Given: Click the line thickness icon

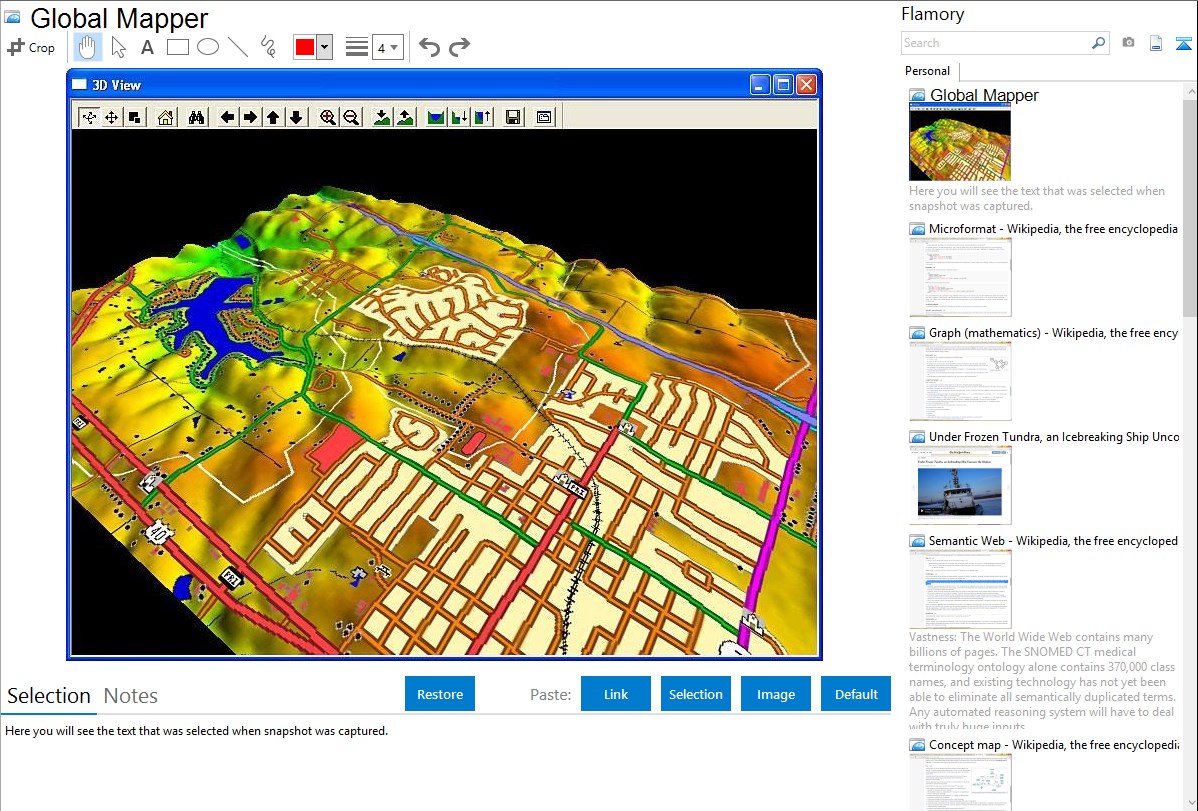Looking at the screenshot, I should tap(357, 47).
